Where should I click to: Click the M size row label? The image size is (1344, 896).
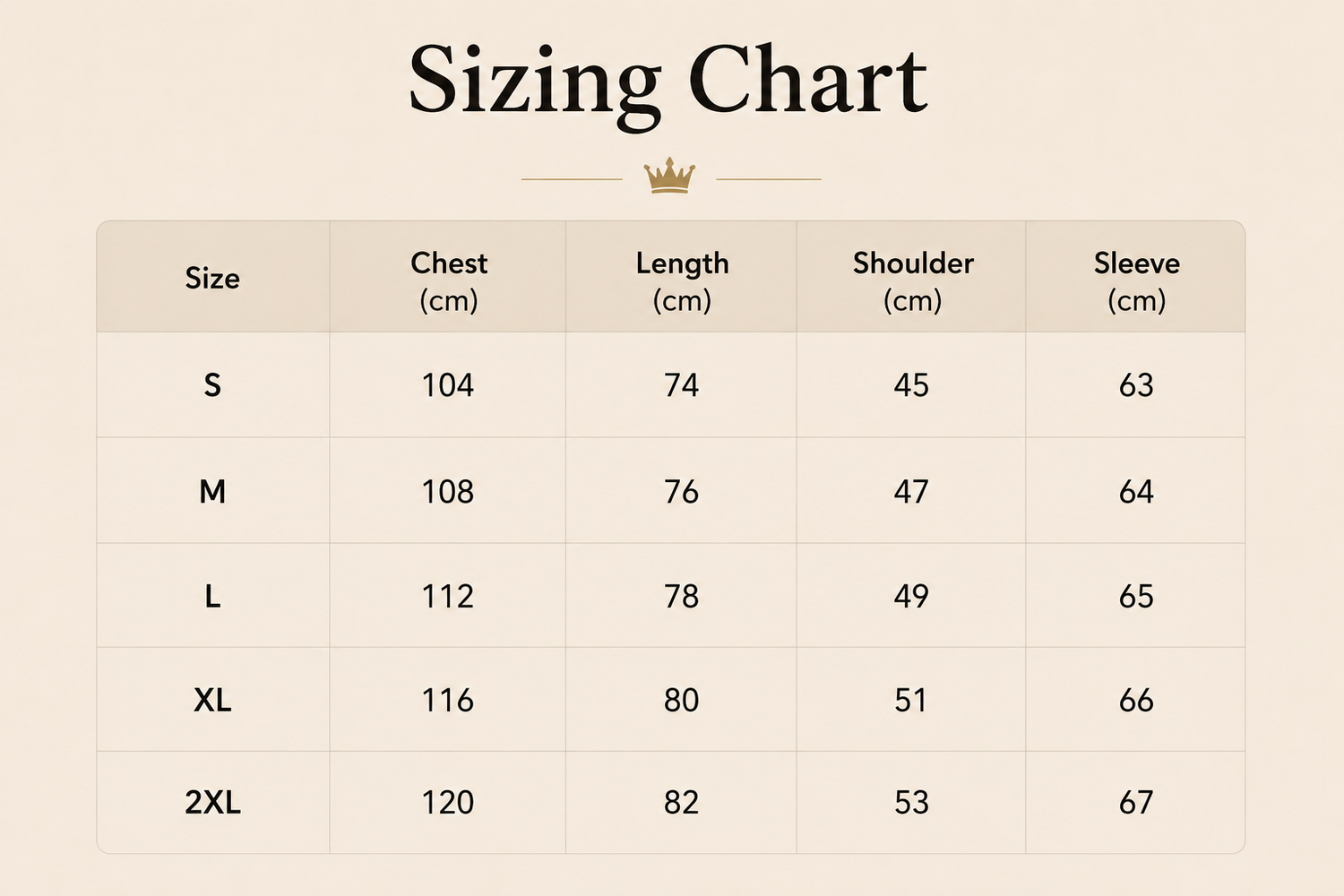pyautogui.click(x=212, y=491)
